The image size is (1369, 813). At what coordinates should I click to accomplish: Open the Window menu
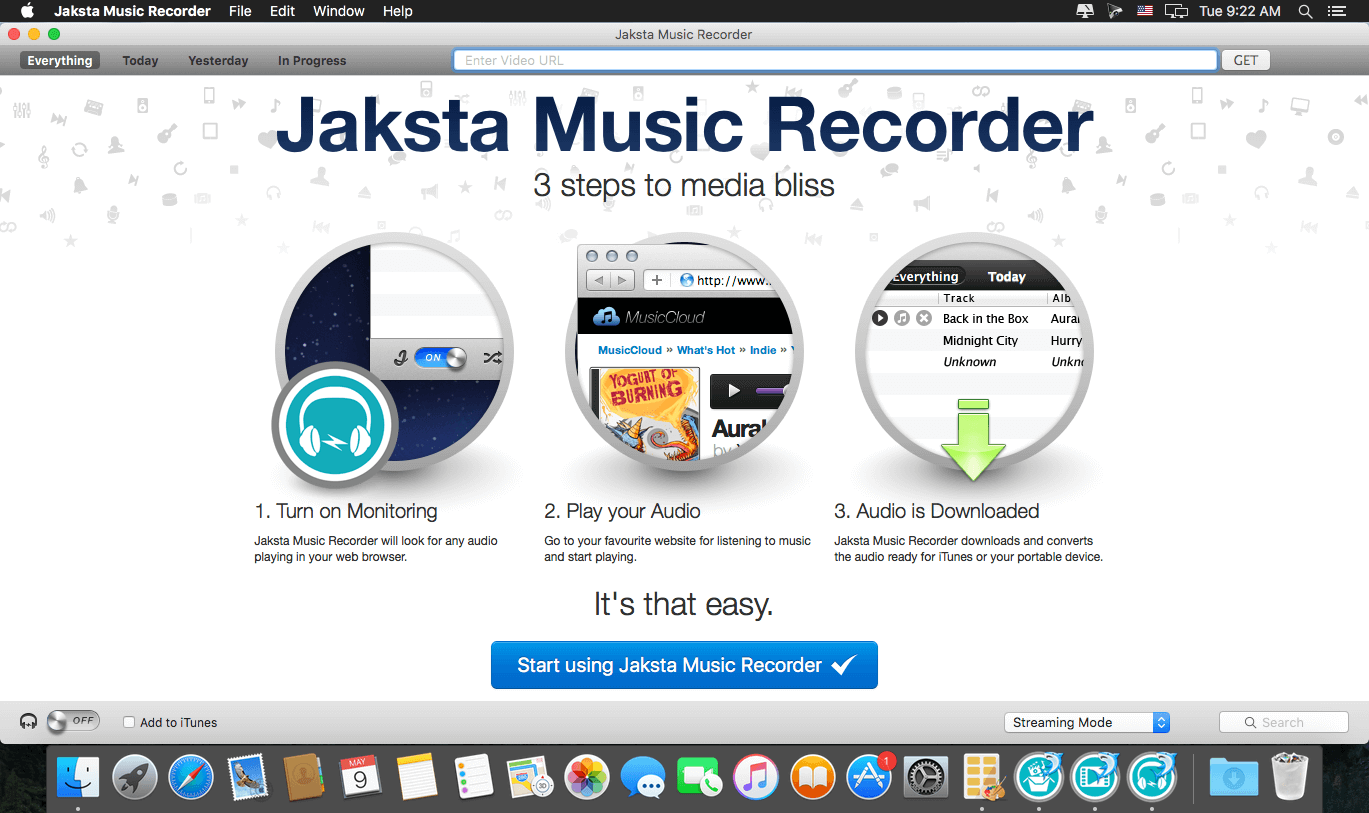[339, 11]
